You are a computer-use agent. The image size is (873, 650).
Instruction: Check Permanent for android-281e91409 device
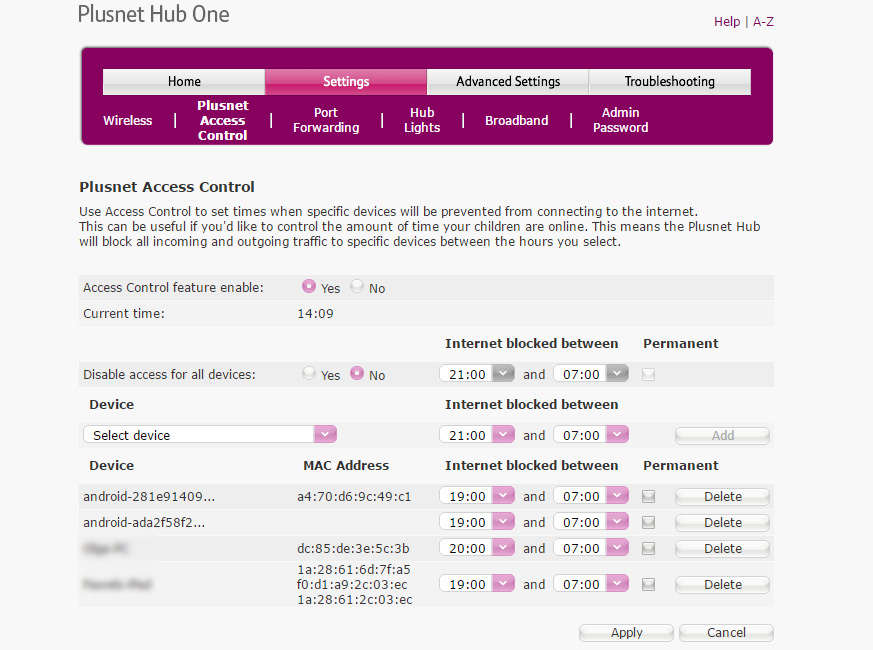click(648, 496)
